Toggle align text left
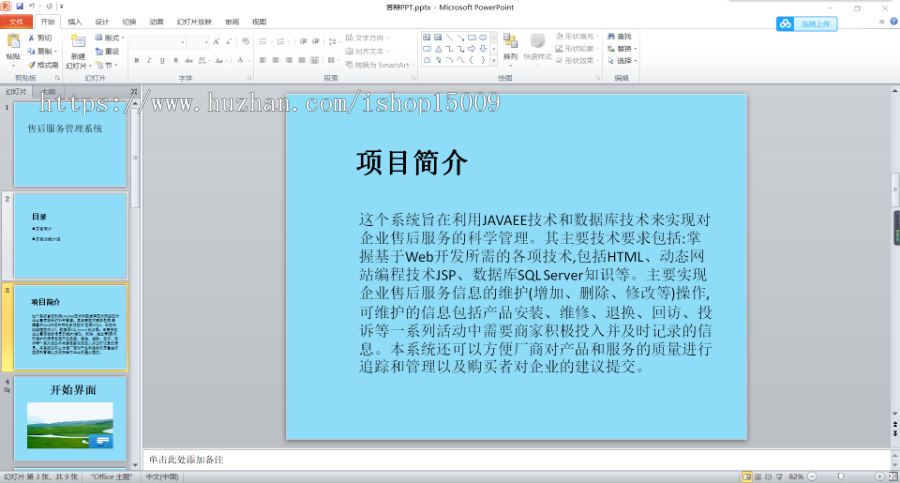The image size is (900, 483). coord(262,60)
